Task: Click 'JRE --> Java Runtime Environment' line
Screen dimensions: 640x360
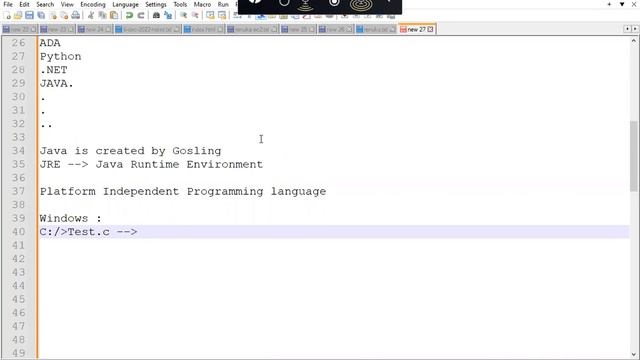Action: pyautogui.click(x=151, y=164)
